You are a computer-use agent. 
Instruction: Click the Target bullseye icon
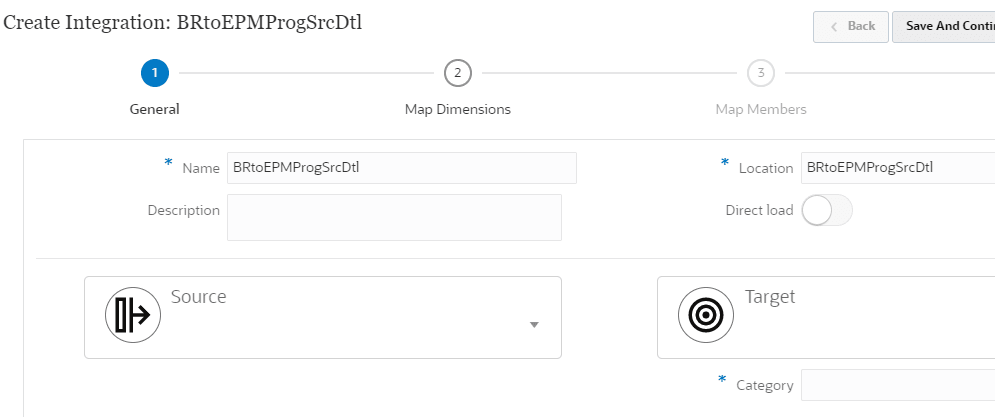(706, 315)
